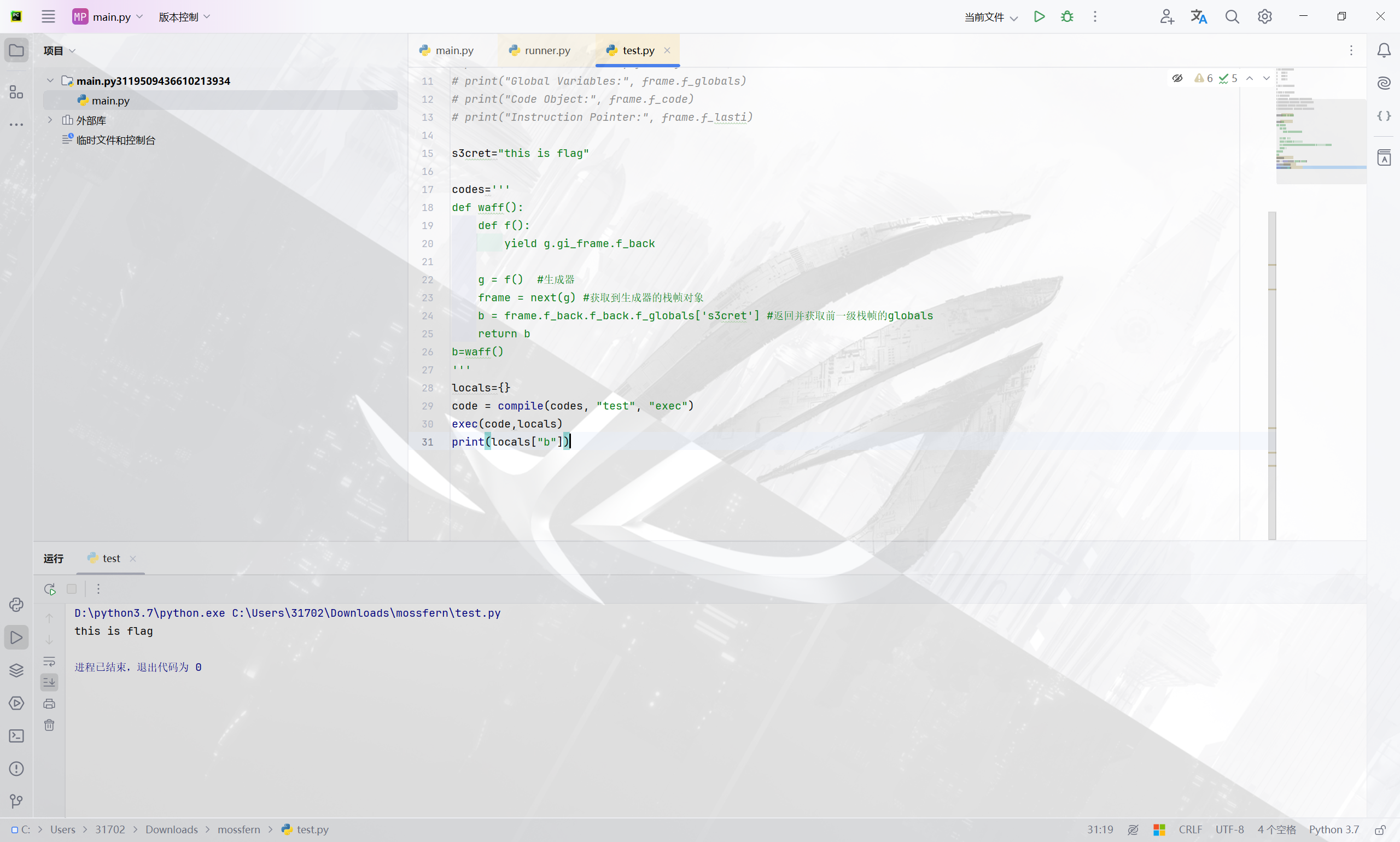Toggle scroll to end of console
Image resolution: width=1400 pixels, height=842 pixels.
point(49,682)
